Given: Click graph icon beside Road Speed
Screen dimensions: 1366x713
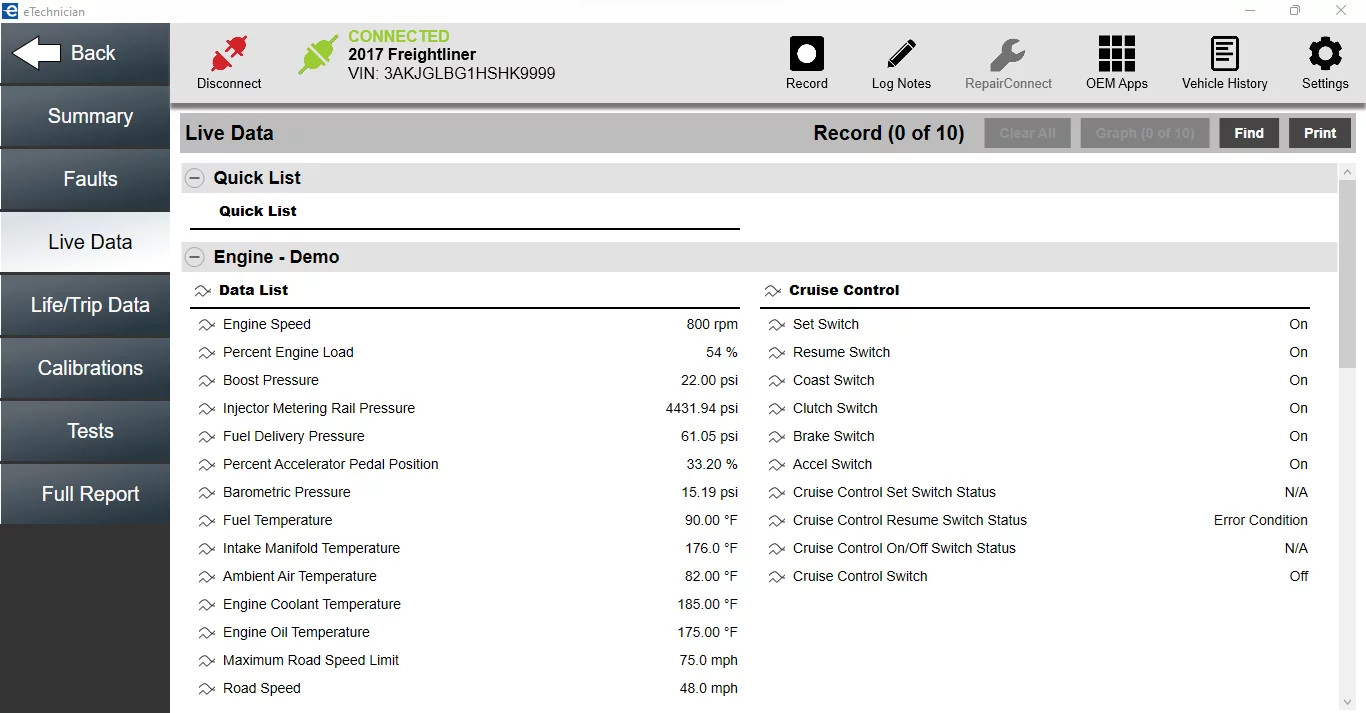Looking at the screenshot, I should tap(206, 689).
